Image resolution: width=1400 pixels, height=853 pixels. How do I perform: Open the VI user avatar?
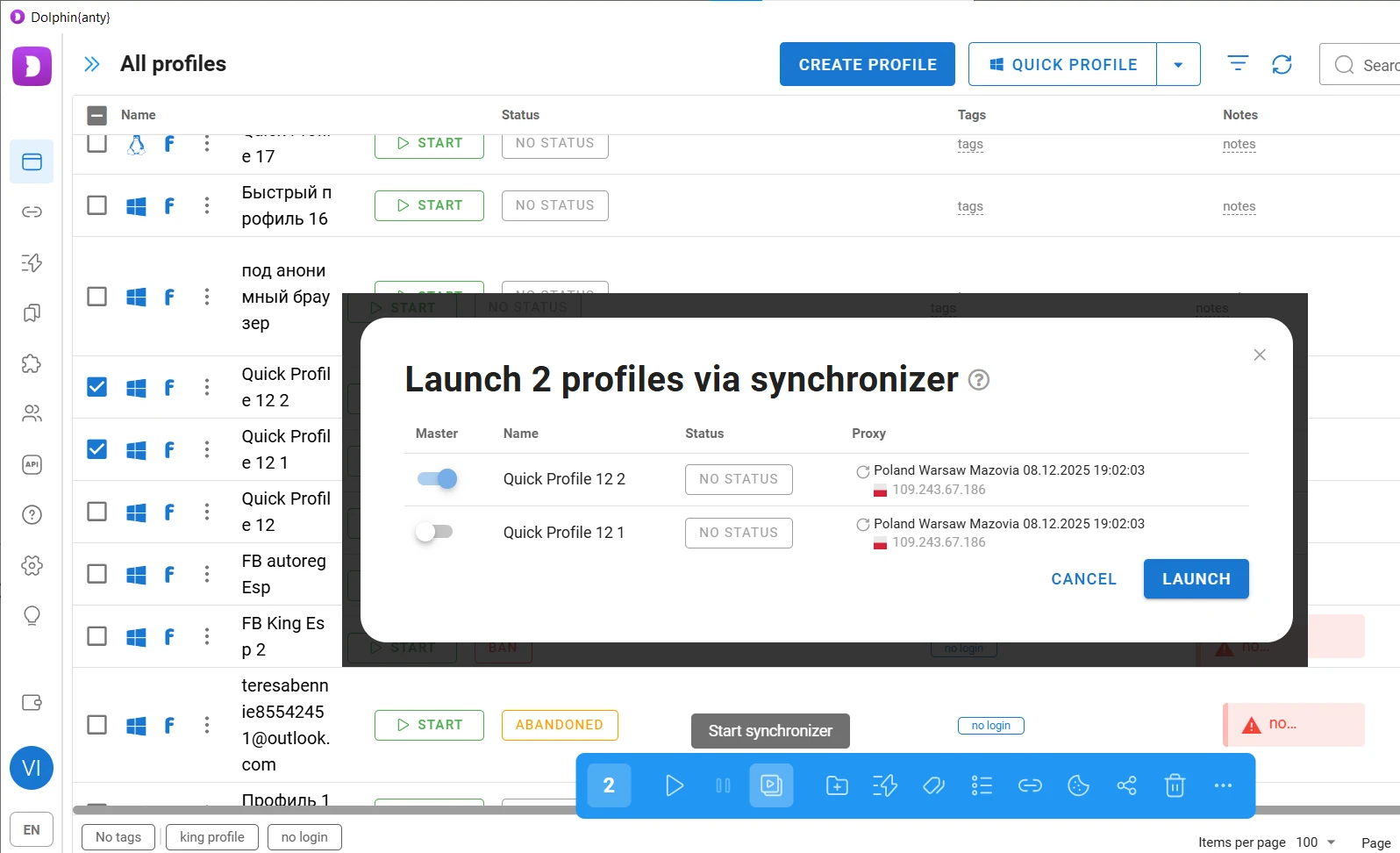[32, 768]
